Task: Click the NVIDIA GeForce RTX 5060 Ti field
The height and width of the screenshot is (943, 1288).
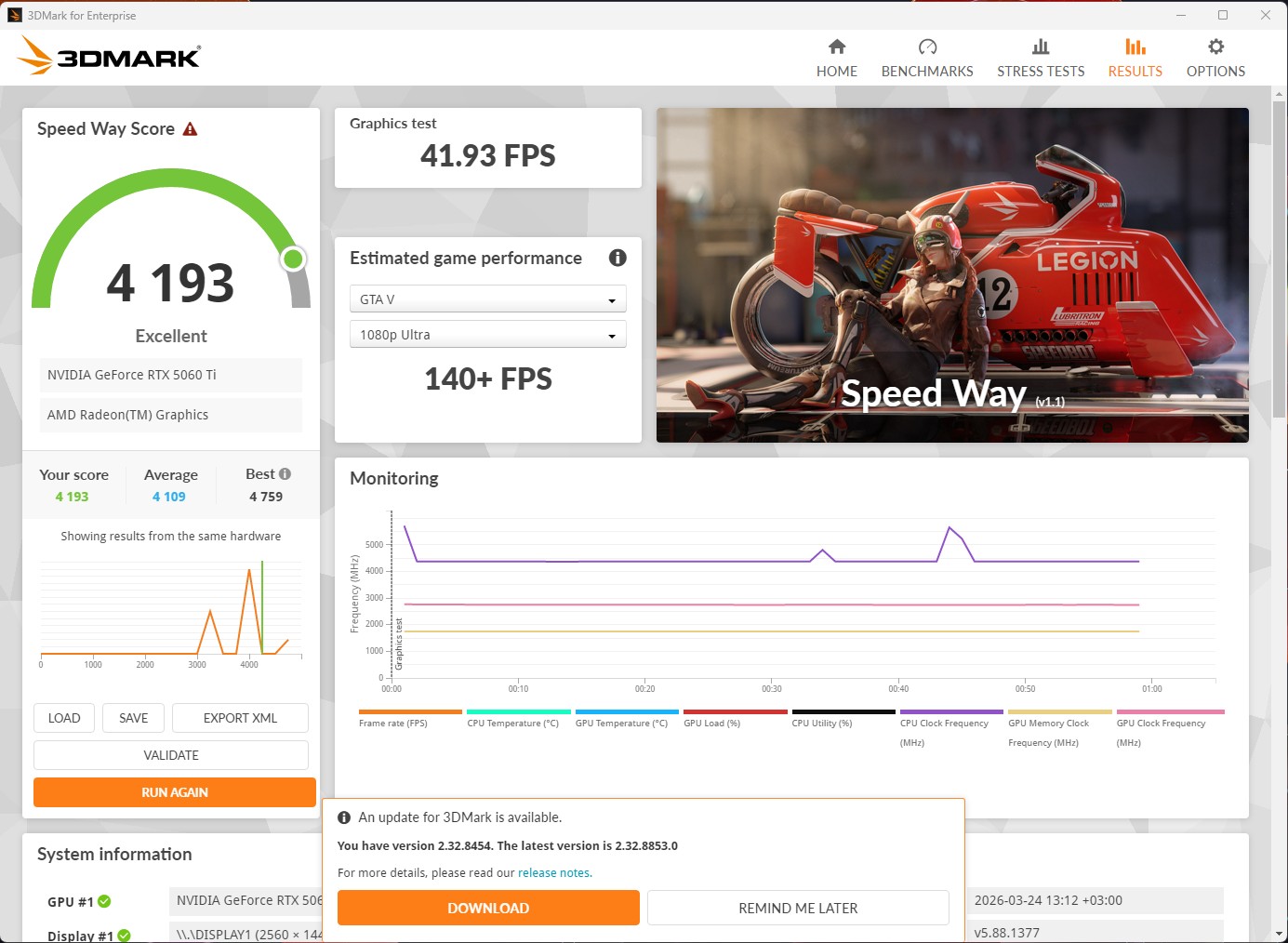Action: click(x=171, y=375)
